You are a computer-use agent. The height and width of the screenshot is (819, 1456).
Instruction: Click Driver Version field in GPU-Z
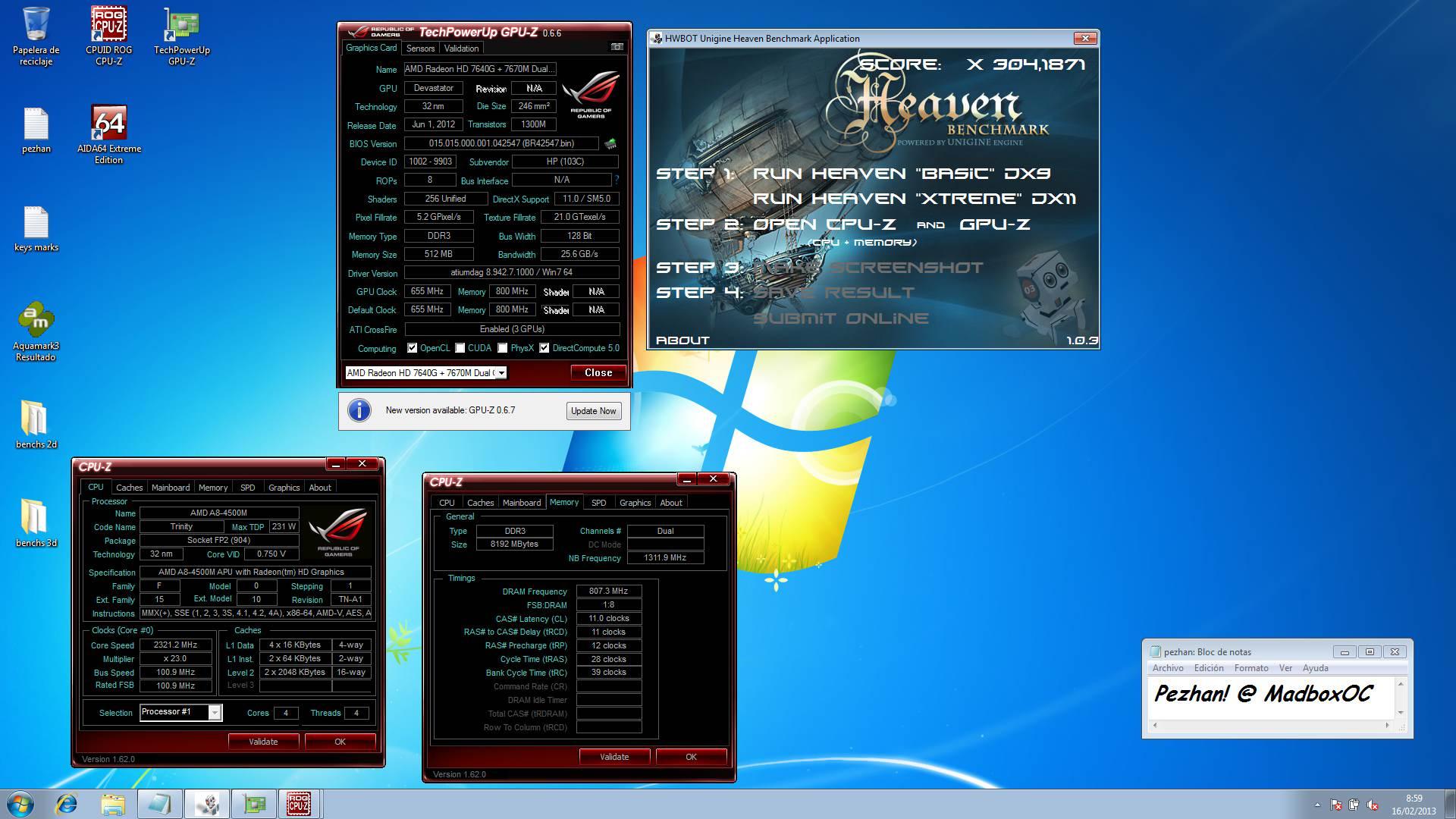pos(512,272)
